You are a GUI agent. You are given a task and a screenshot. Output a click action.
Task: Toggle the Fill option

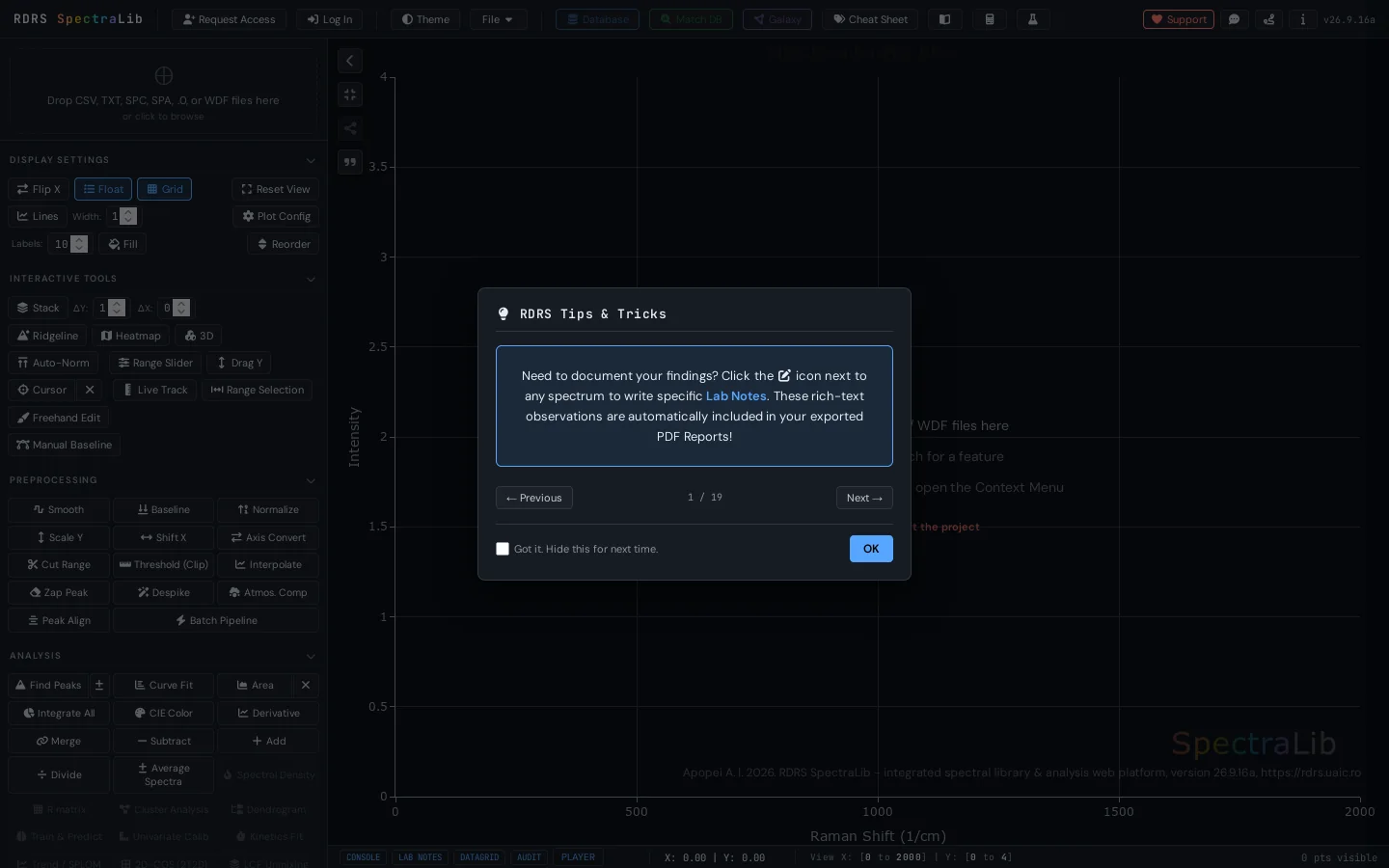[123, 244]
